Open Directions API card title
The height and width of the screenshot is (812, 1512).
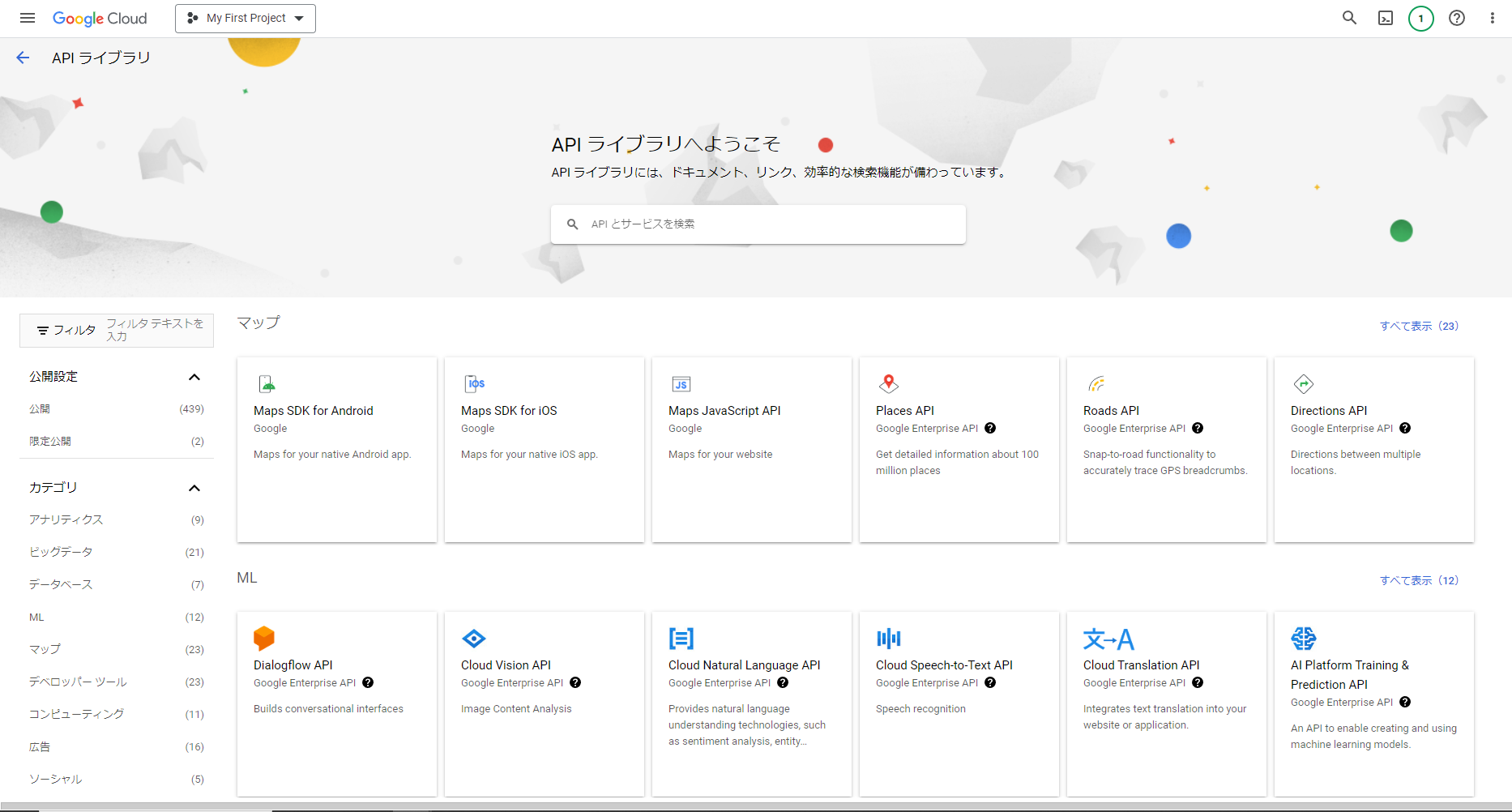(x=1329, y=411)
